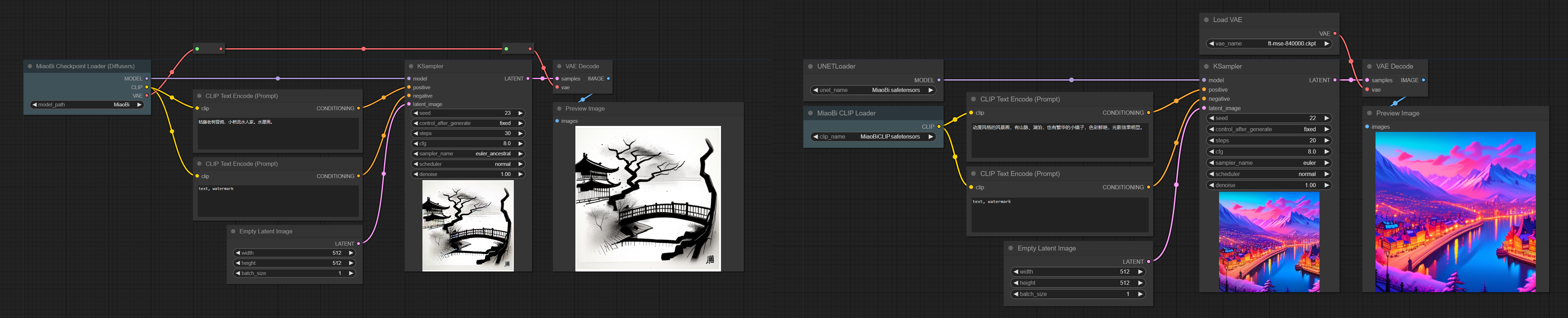Image resolution: width=1568 pixels, height=318 pixels.
Task: Click the right arrow next to MiaoBiCLIP.safetensors
Action: click(931, 137)
